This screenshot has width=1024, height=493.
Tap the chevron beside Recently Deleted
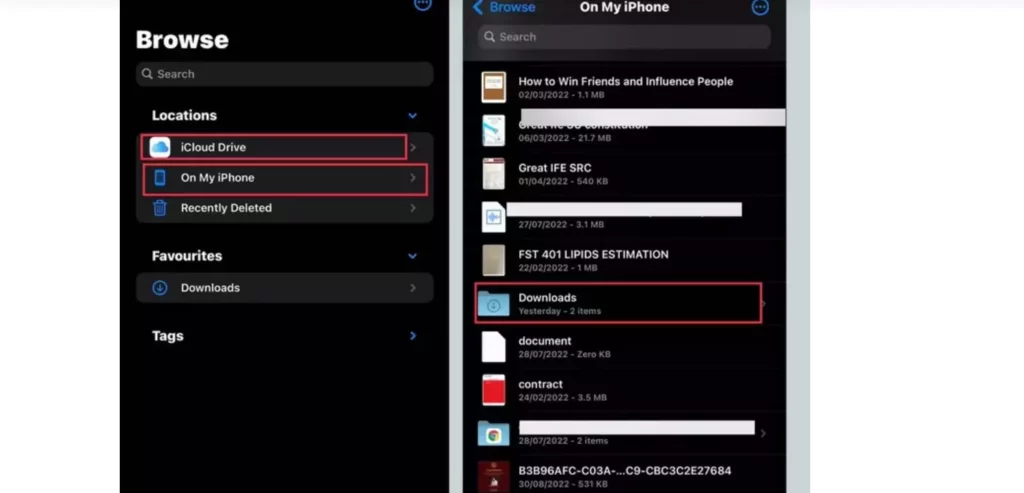pos(413,208)
